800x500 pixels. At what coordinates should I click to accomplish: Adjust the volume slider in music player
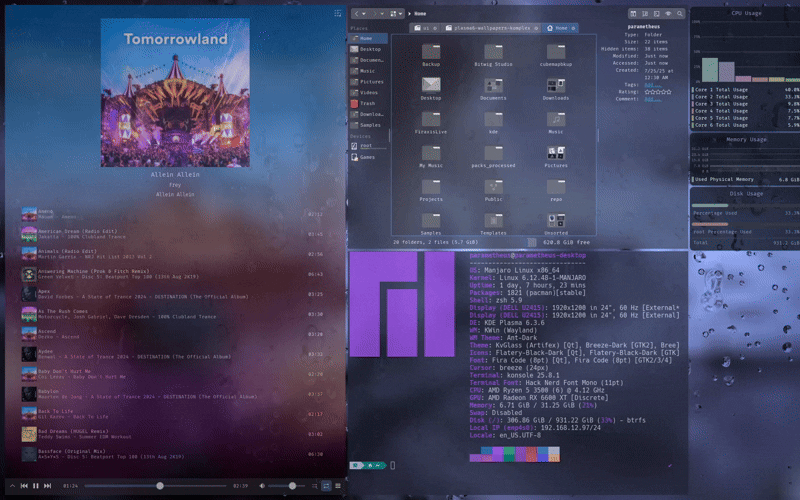click(286, 486)
